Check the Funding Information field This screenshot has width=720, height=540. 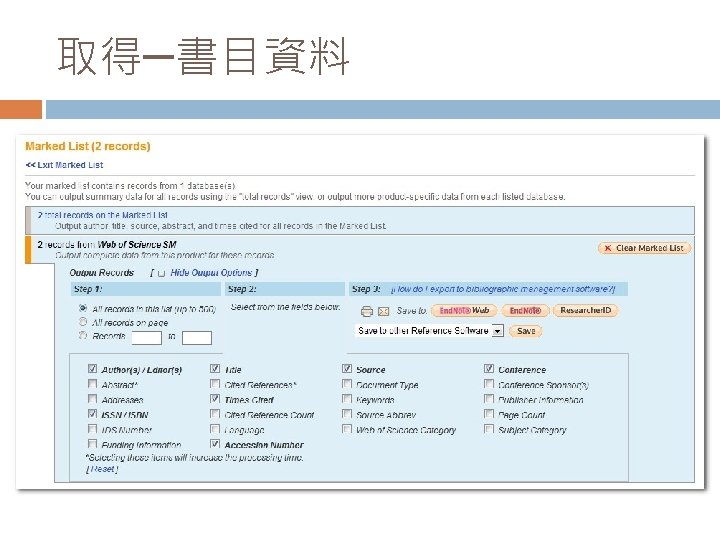(x=92, y=444)
